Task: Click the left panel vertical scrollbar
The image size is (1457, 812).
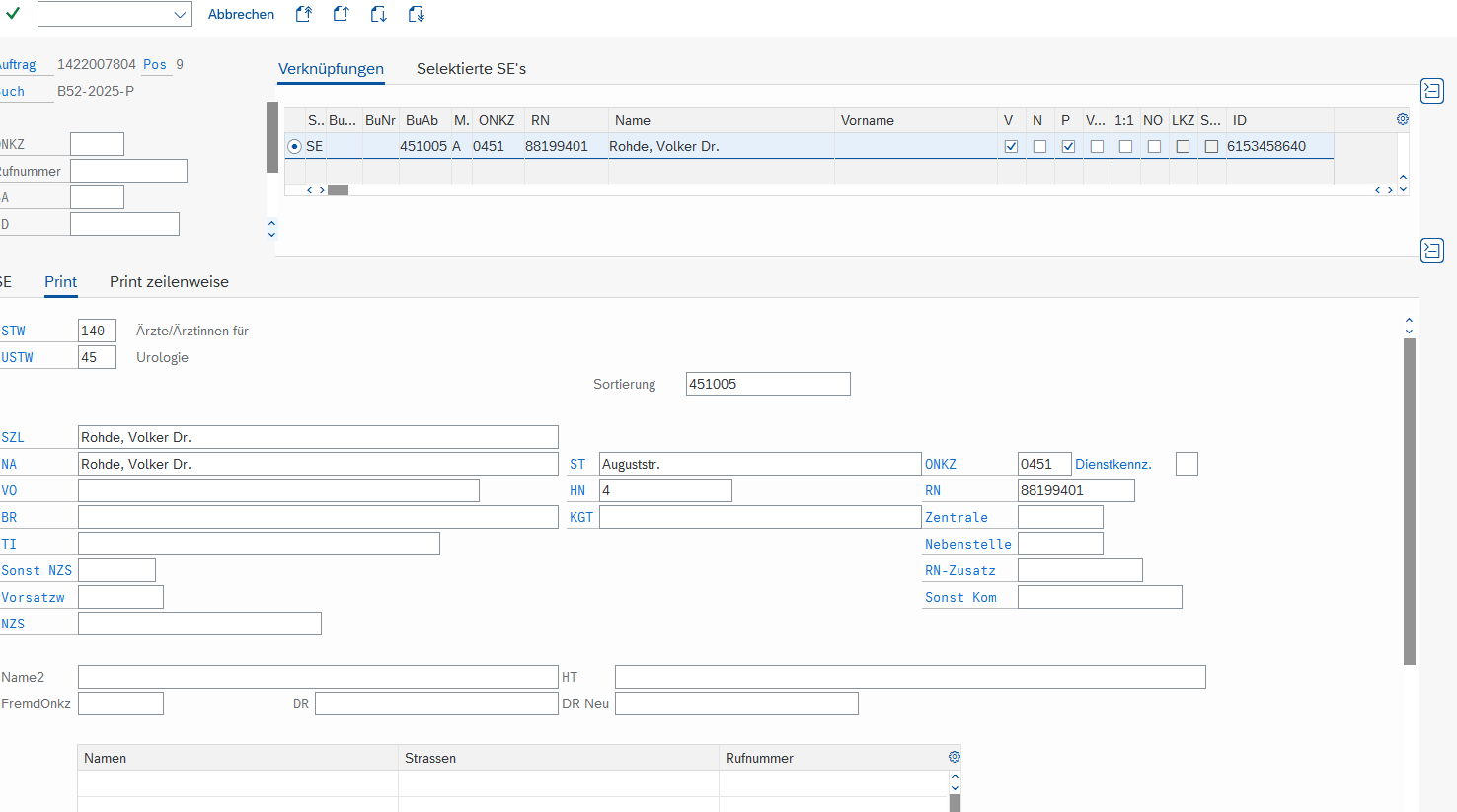Action: click(272, 137)
